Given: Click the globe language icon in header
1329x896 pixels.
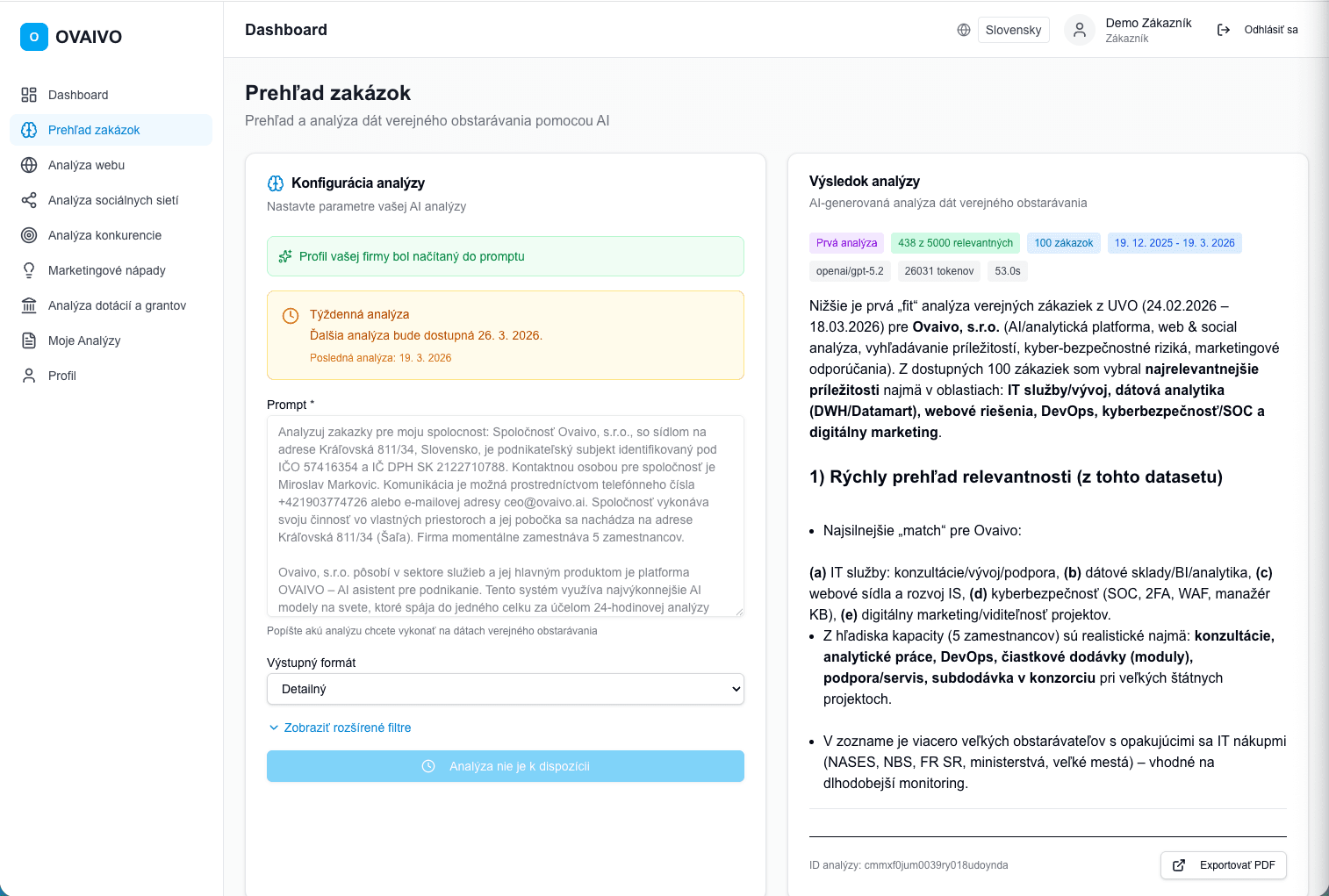Looking at the screenshot, I should click(964, 30).
